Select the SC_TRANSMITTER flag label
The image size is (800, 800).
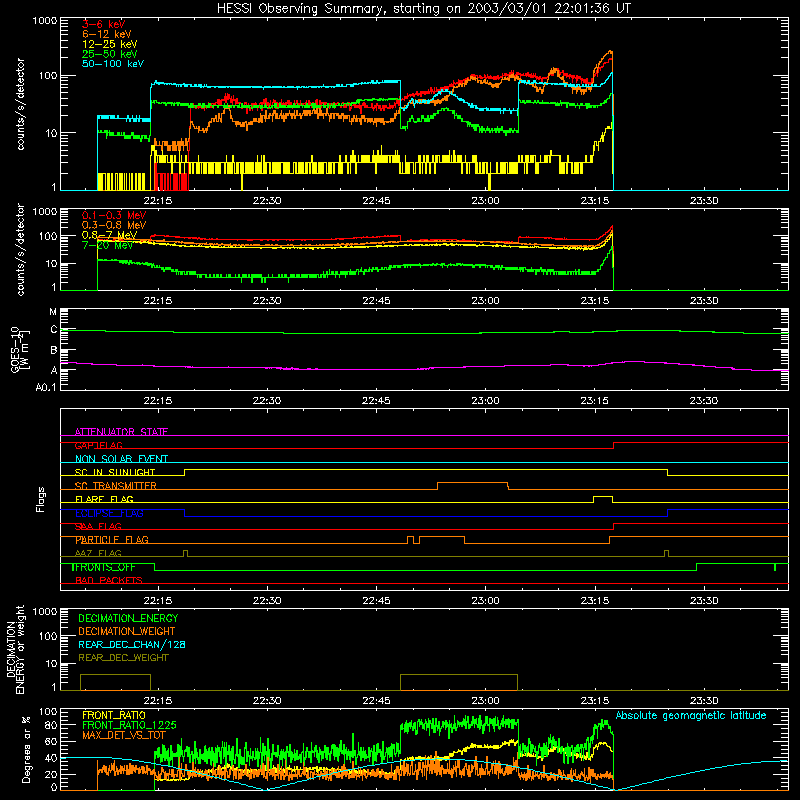[115, 486]
